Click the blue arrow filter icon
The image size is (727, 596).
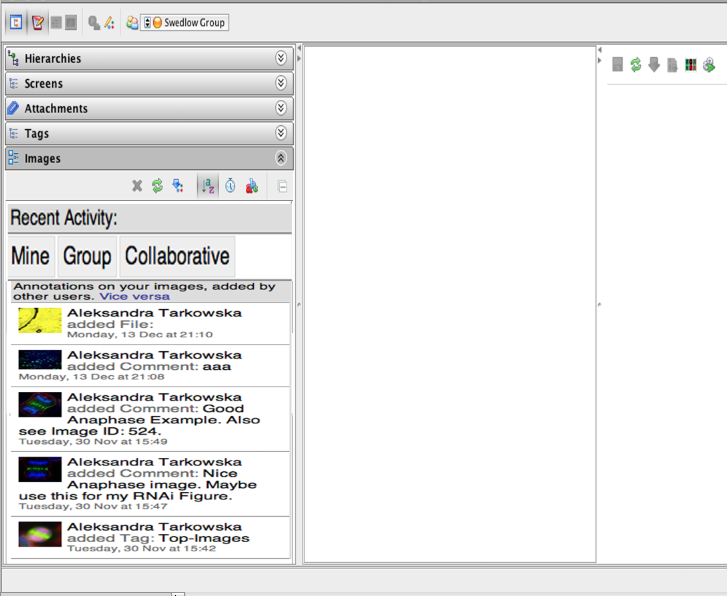[178, 186]
